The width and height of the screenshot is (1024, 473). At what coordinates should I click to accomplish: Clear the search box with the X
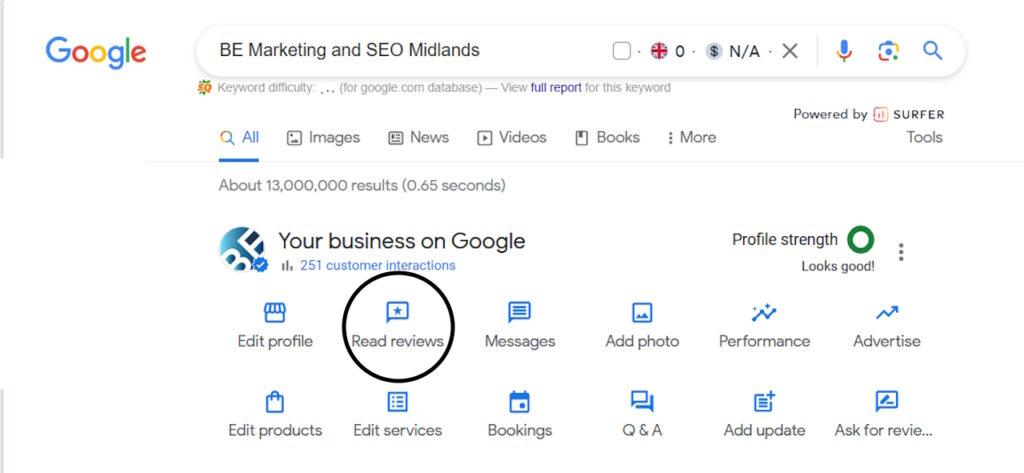coord(790,51)
